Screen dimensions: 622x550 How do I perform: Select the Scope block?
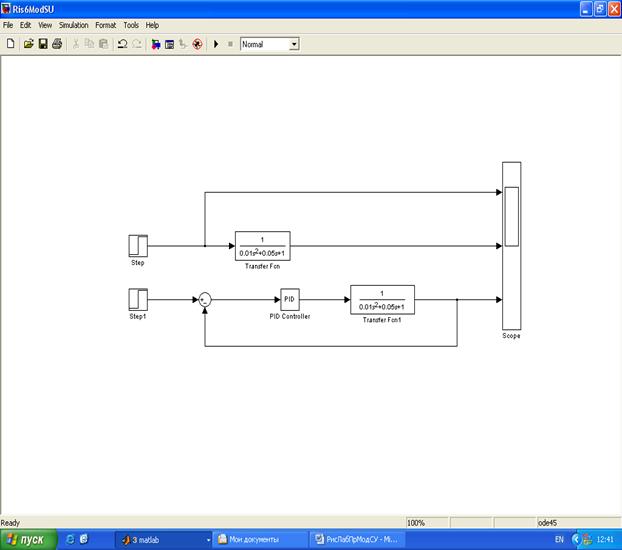click(511, 244)
